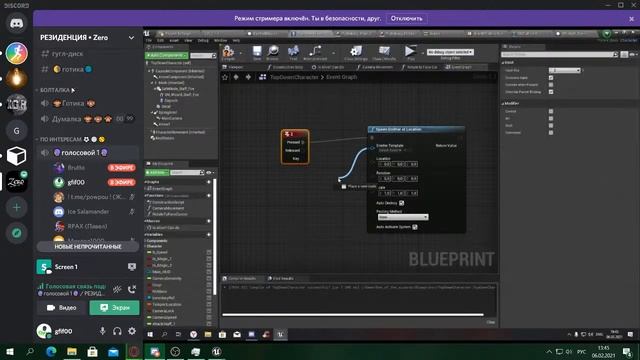The image size is (640, 360).
Task: Click the Browse magnifier icon in the Unreal toolbar
Action: click(272, 52)
